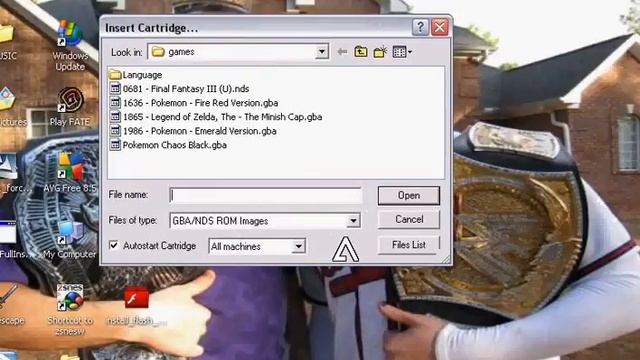Click the Files List button
The width and height of the screenshot is (640, 360).
[x=409, y=245]
